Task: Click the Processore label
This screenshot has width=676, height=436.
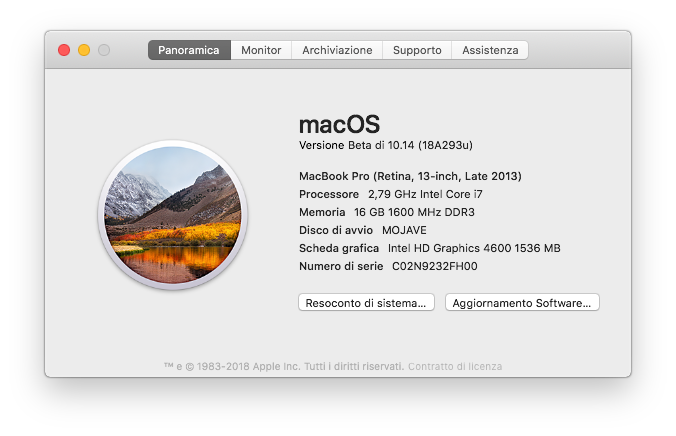Action: pyautogui.click(x=329, y=194)
